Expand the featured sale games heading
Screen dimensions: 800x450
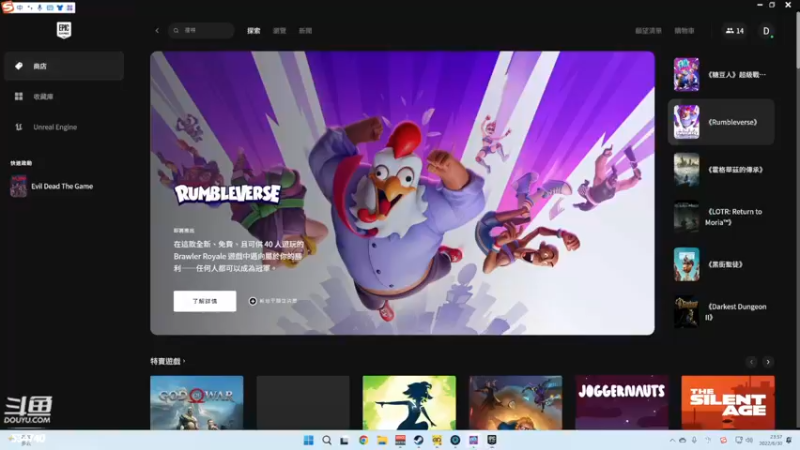click(168, 361)
